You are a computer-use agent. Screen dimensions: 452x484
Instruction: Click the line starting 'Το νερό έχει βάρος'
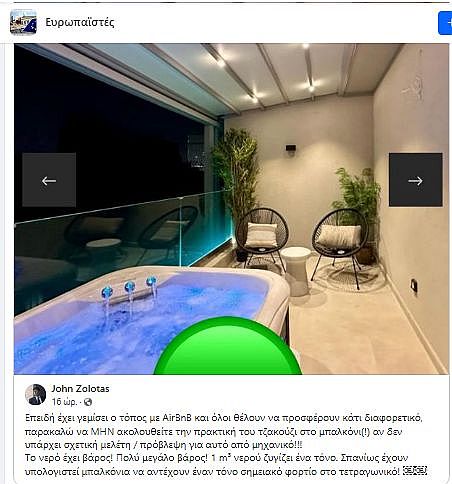[216, 458]
